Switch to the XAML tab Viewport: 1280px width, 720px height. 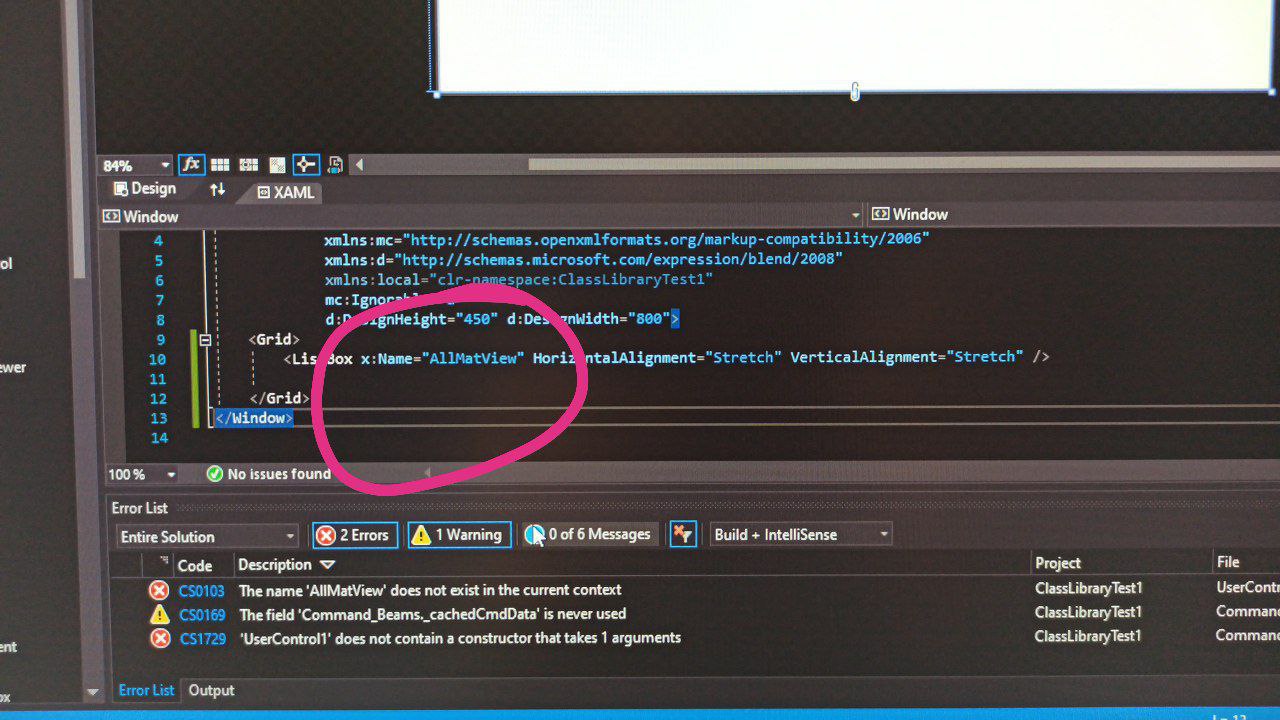(285, 192)
